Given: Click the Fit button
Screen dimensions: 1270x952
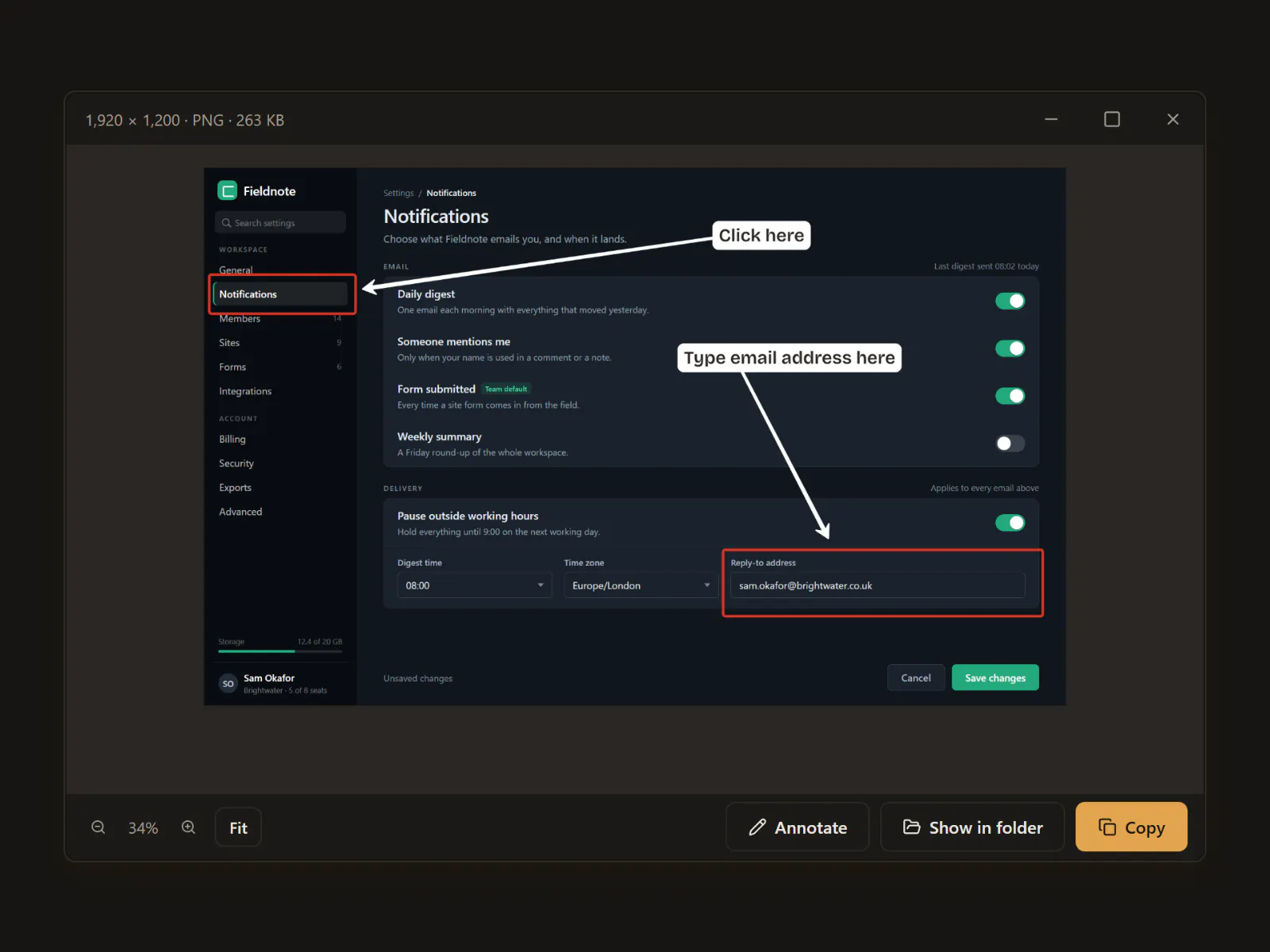Looking at the screenshot, I should (238, 827).
